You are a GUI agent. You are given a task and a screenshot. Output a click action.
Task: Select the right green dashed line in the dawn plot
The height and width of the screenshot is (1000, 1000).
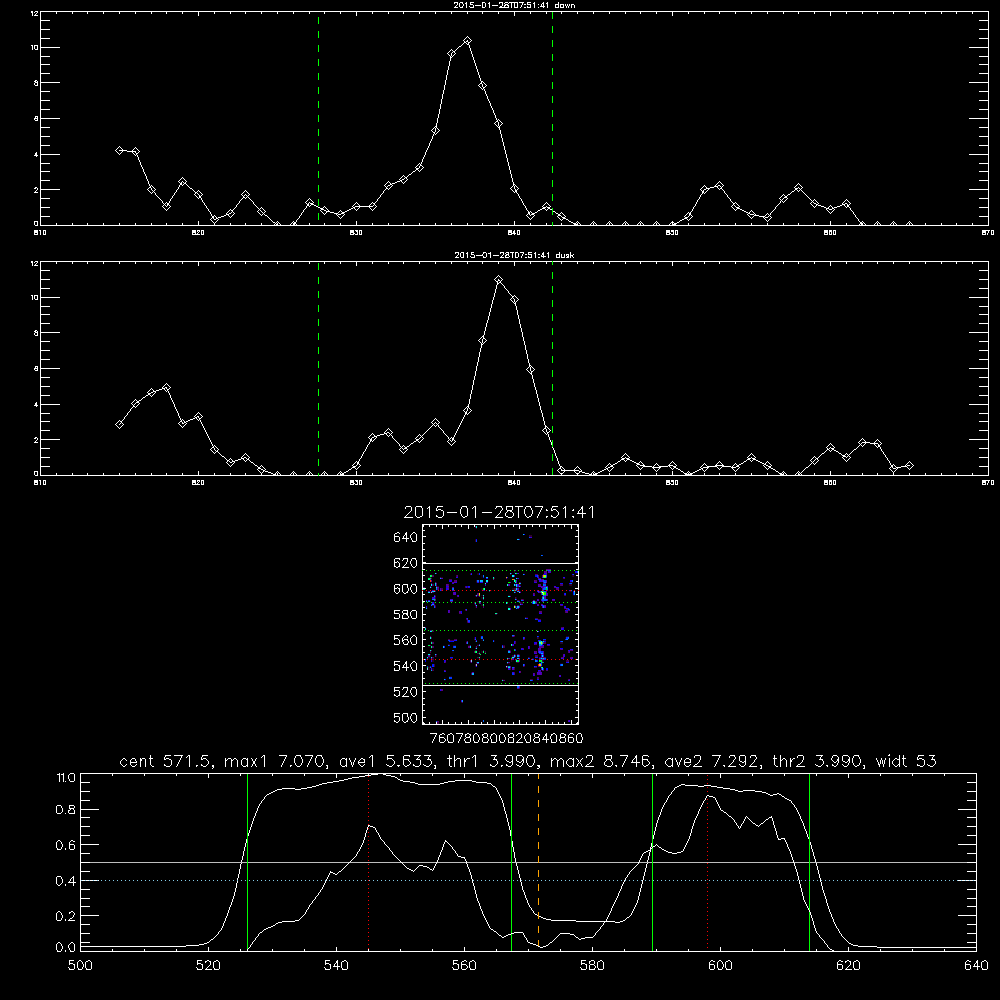[x=552, y=118]
